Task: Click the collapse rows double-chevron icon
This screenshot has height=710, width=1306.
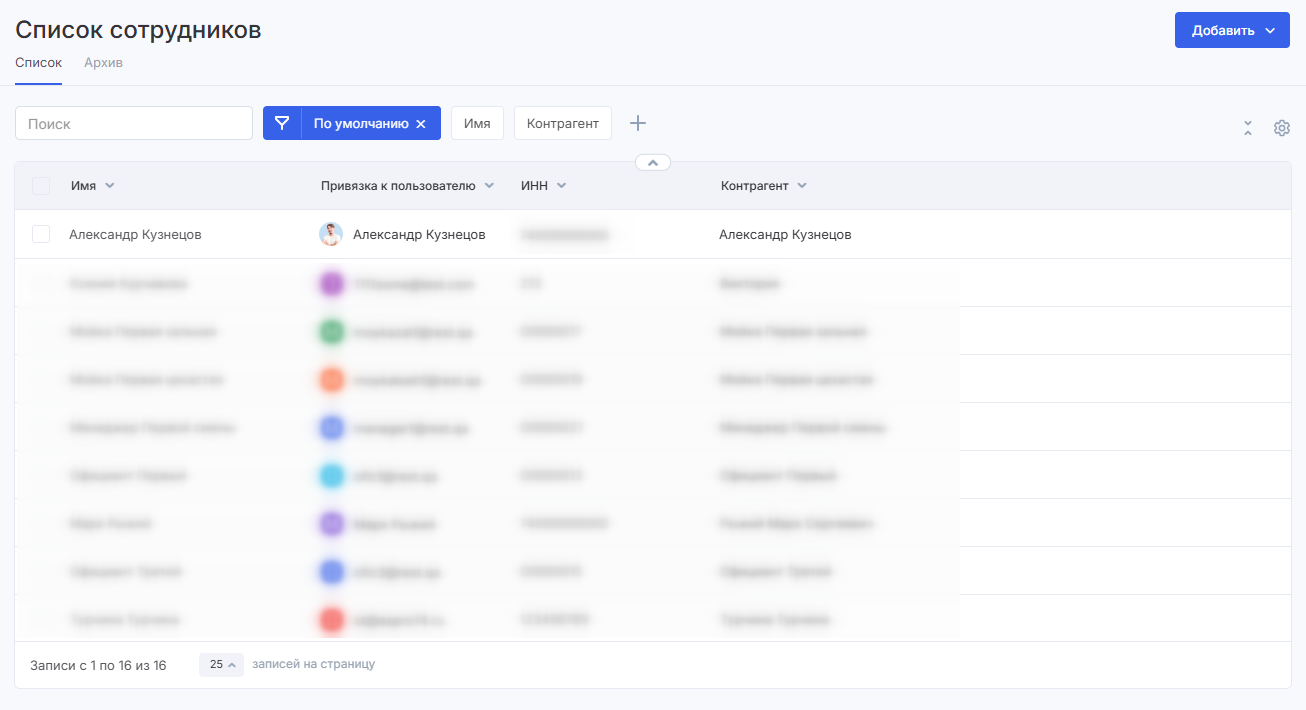Action: tap(1247, 128)
